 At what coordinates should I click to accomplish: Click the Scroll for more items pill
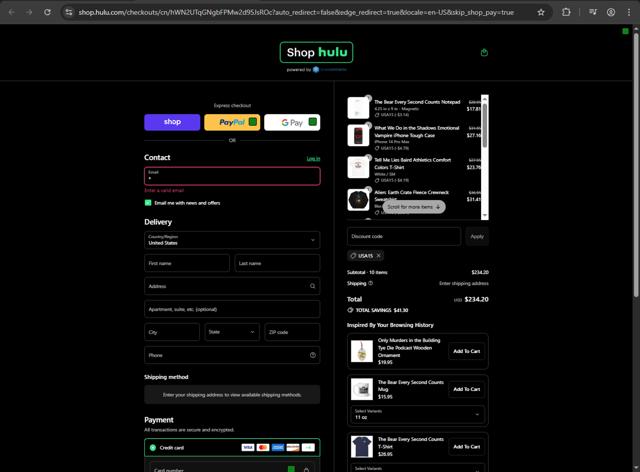[414, 207]
